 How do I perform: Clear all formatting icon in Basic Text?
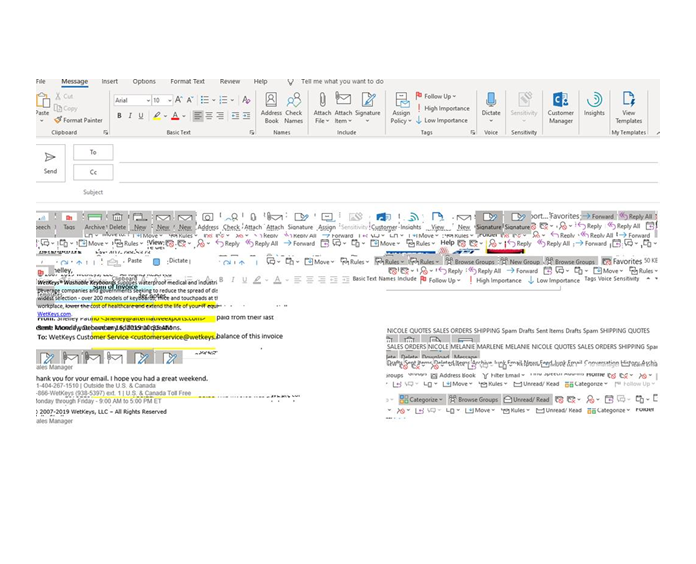(246, 100)
